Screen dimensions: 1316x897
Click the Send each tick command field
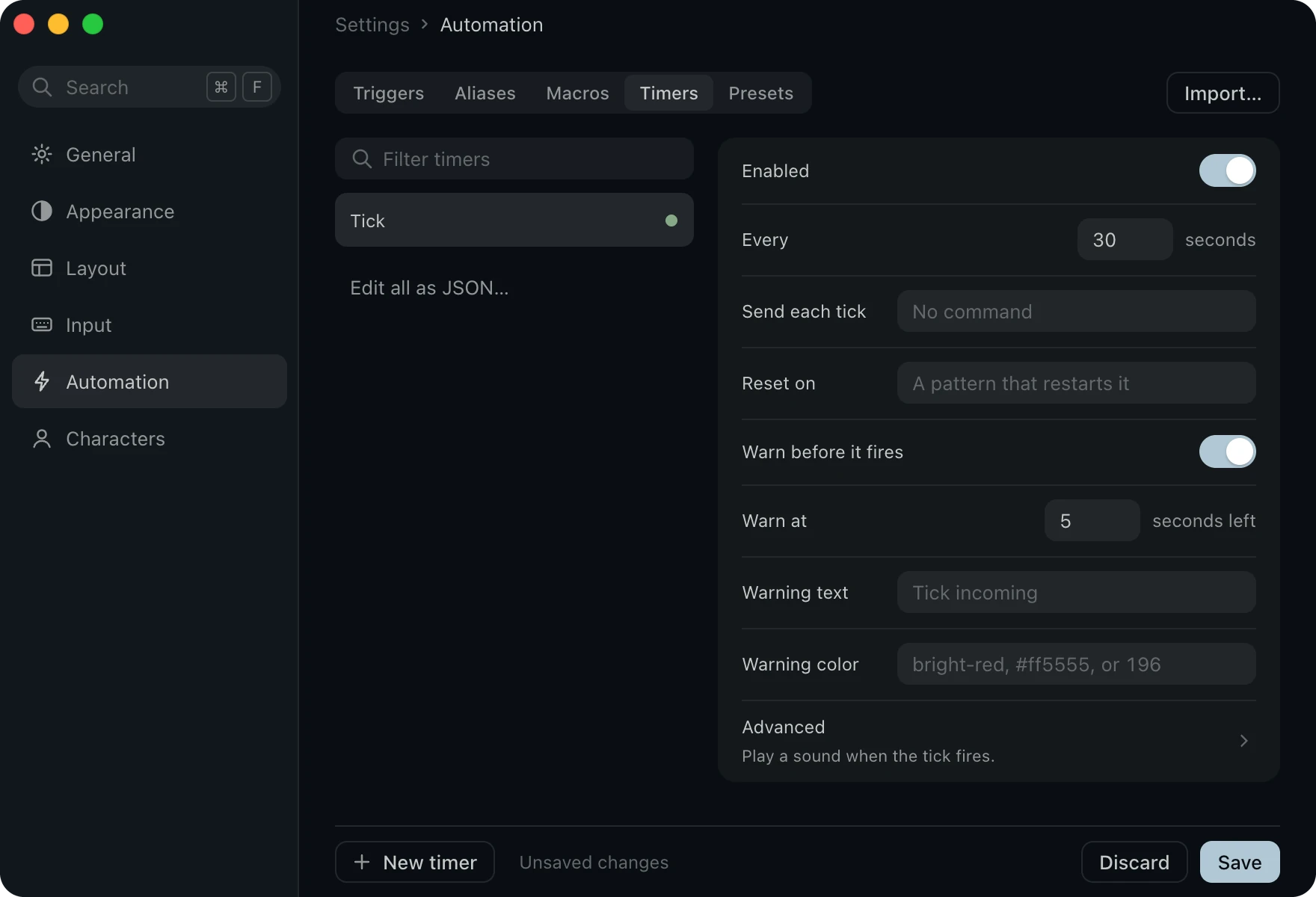[1076, 312]
